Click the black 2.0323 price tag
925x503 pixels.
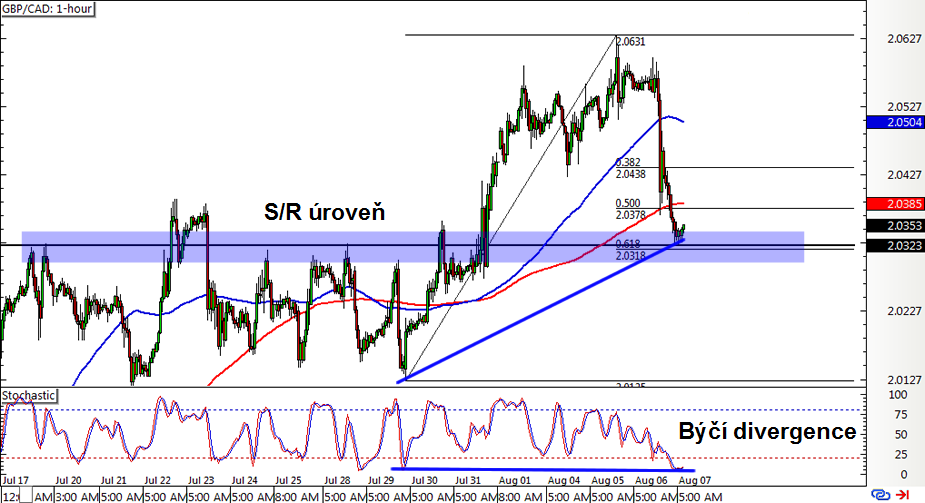tap(895, 245)
